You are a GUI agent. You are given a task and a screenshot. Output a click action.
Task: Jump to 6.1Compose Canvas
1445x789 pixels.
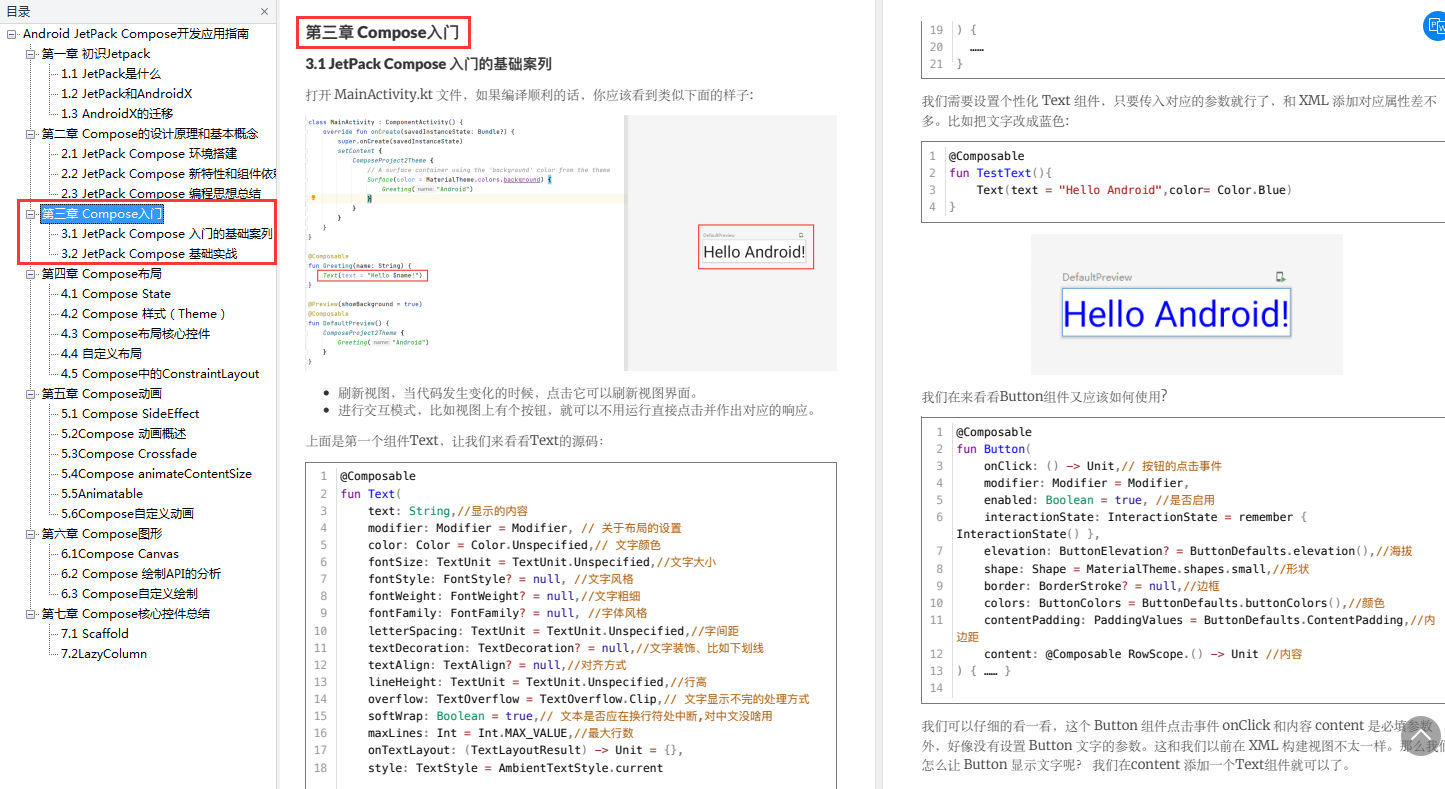pos(120,554)
